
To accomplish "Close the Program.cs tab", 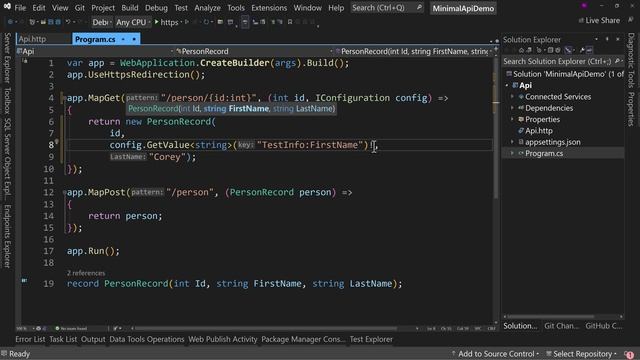I will 134,39.
